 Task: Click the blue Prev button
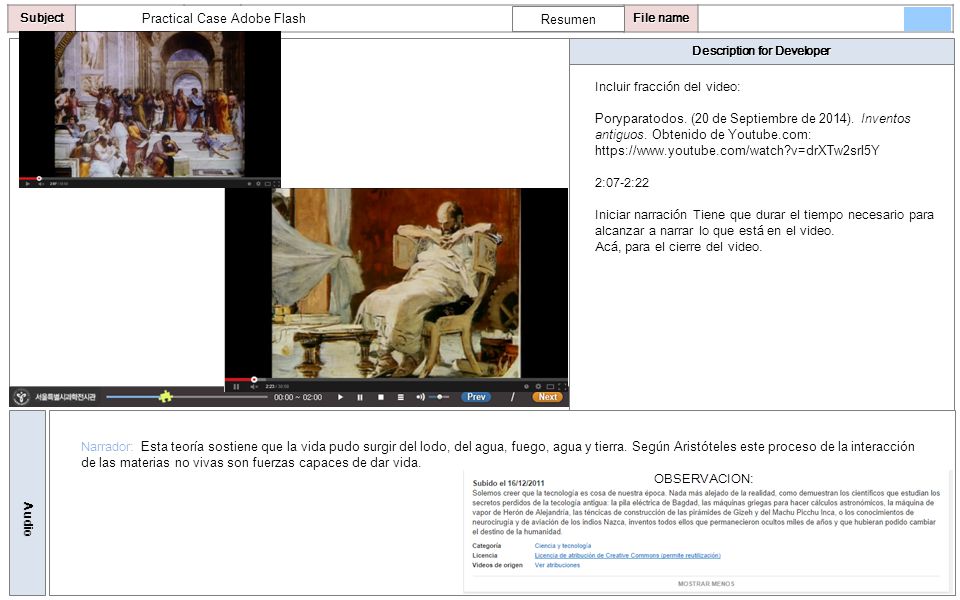click(x=476, y=397)
